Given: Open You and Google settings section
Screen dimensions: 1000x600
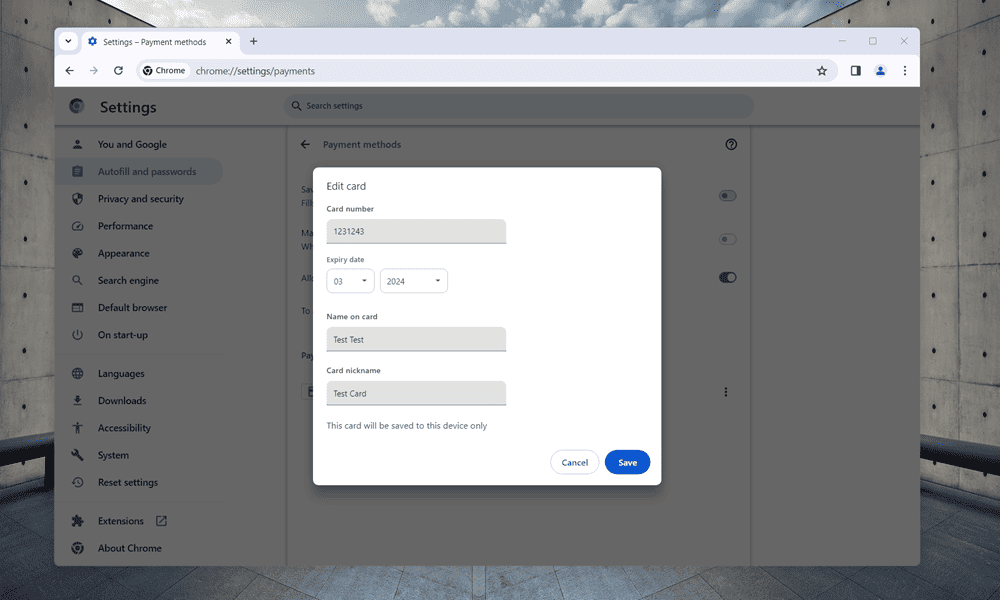Looking at the screenshot, I should pos(132,145).
